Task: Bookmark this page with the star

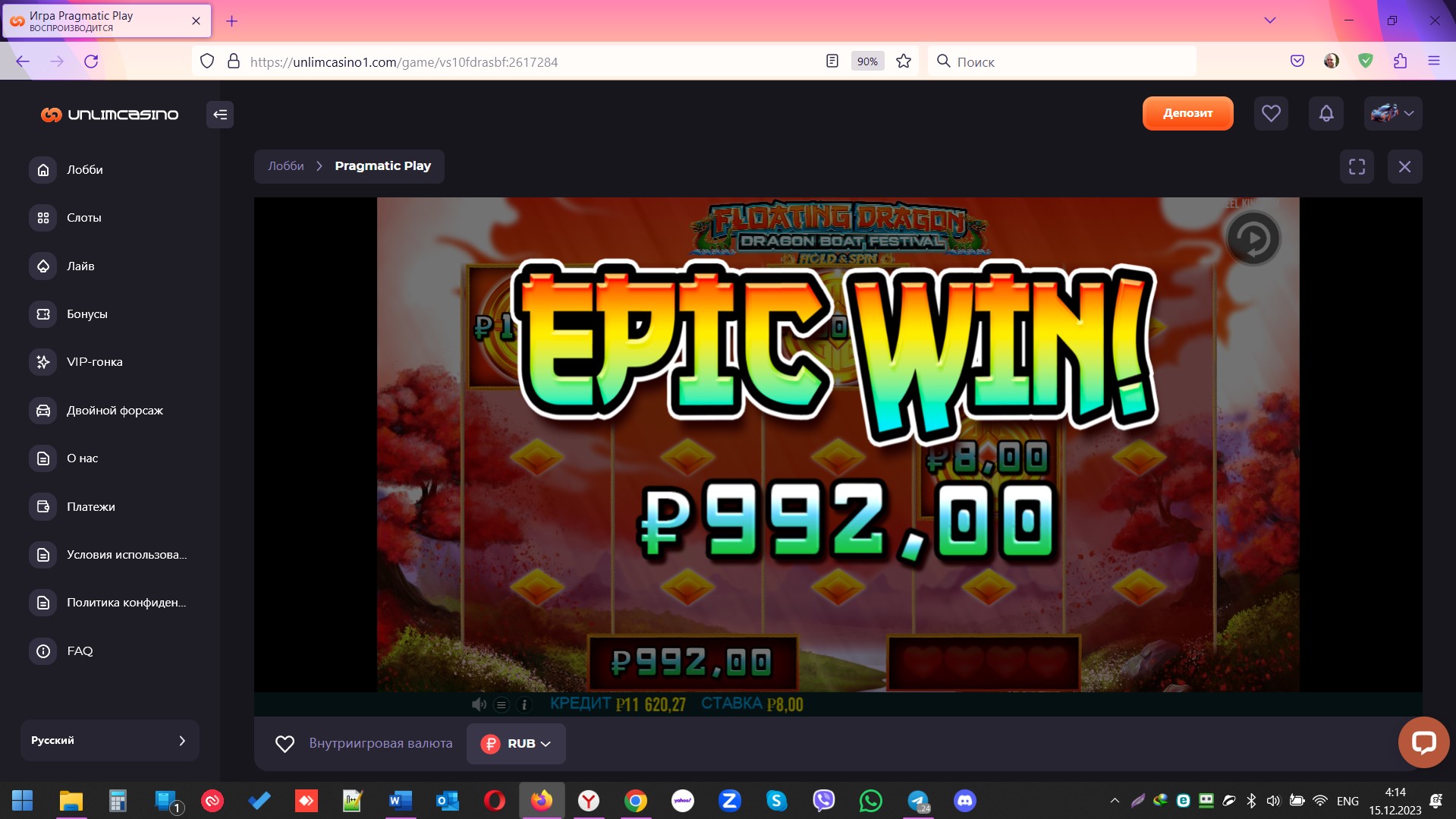Action: click(x=903, y=61)
